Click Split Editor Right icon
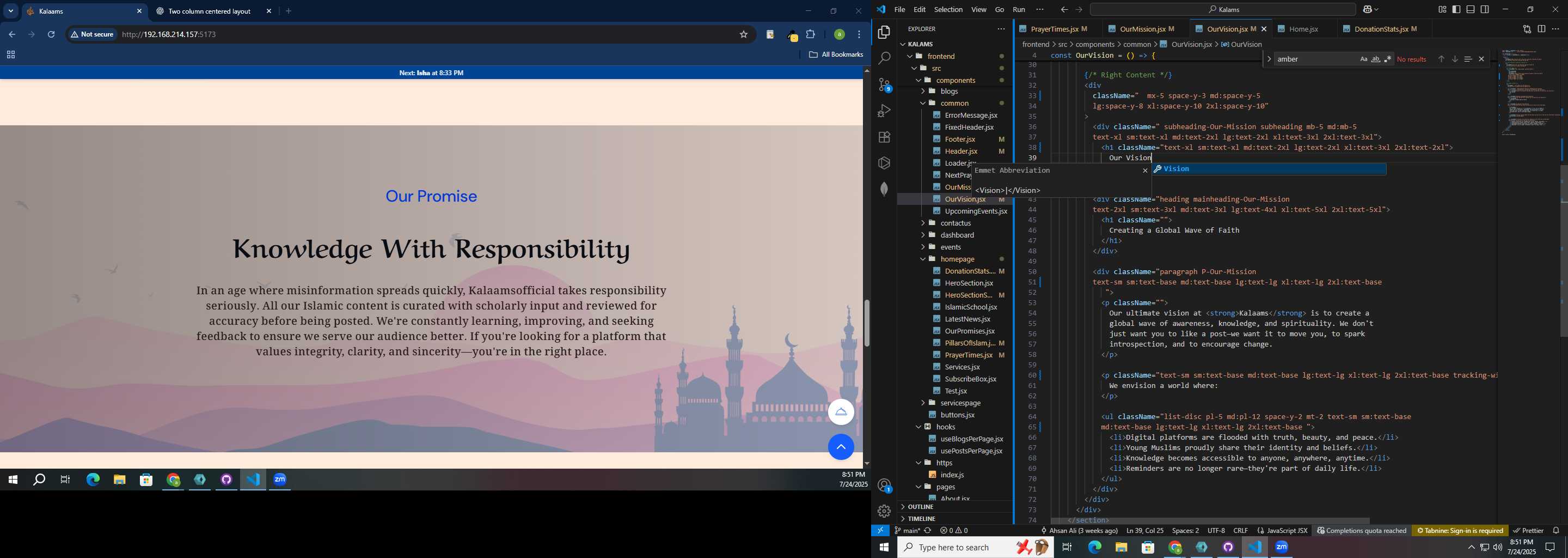The image size is (1568, 558). (x=1541, y=29)
